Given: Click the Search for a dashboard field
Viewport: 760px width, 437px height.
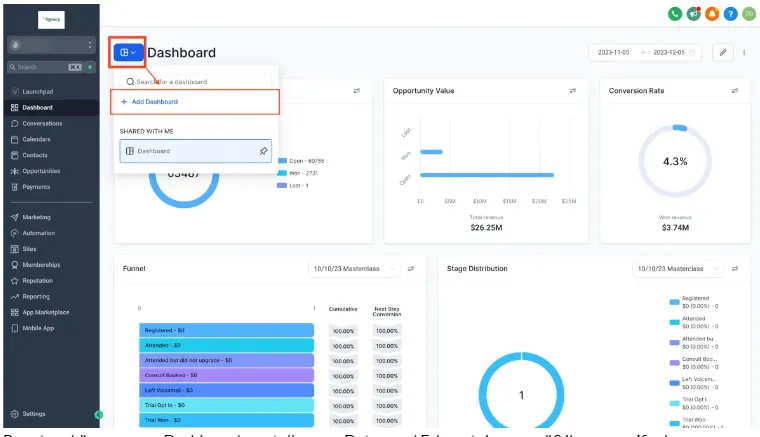Looking at the screenshot, I should (x=196, y=81).
